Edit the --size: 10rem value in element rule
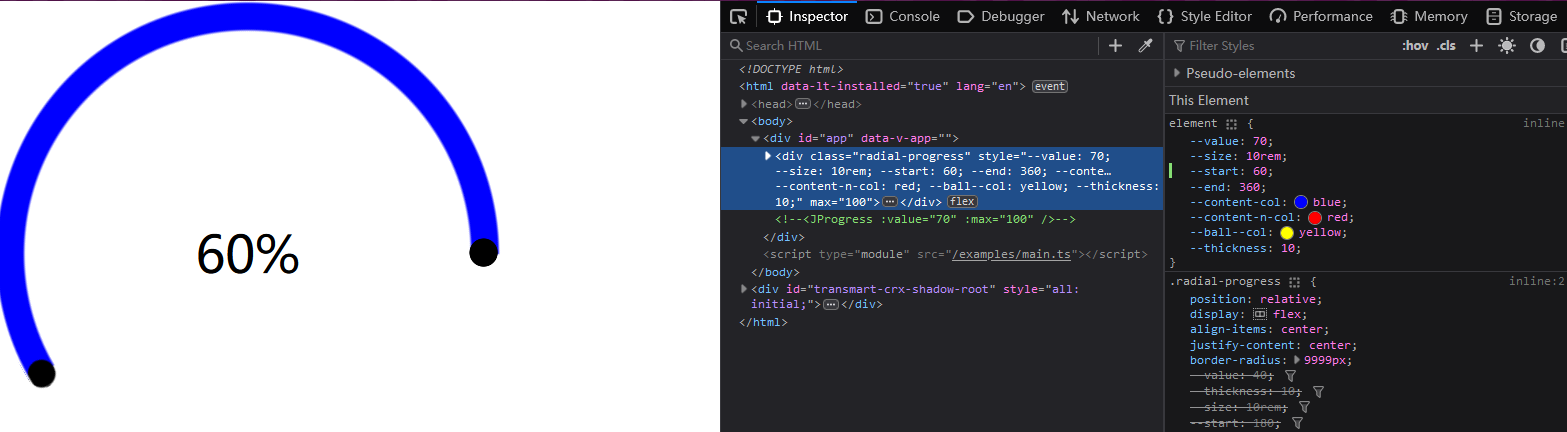 click(1265, 156)
